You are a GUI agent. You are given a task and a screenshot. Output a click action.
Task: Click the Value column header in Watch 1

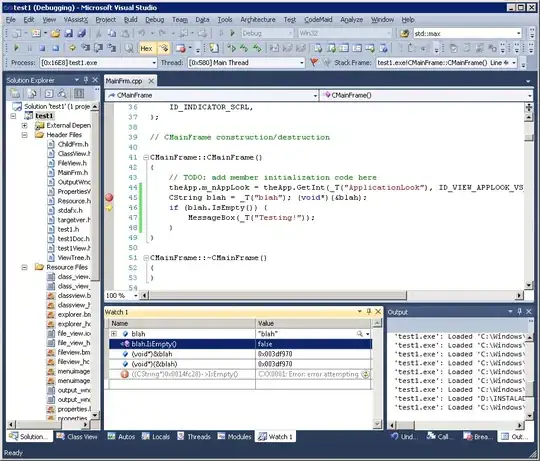[x=313, y=323]
